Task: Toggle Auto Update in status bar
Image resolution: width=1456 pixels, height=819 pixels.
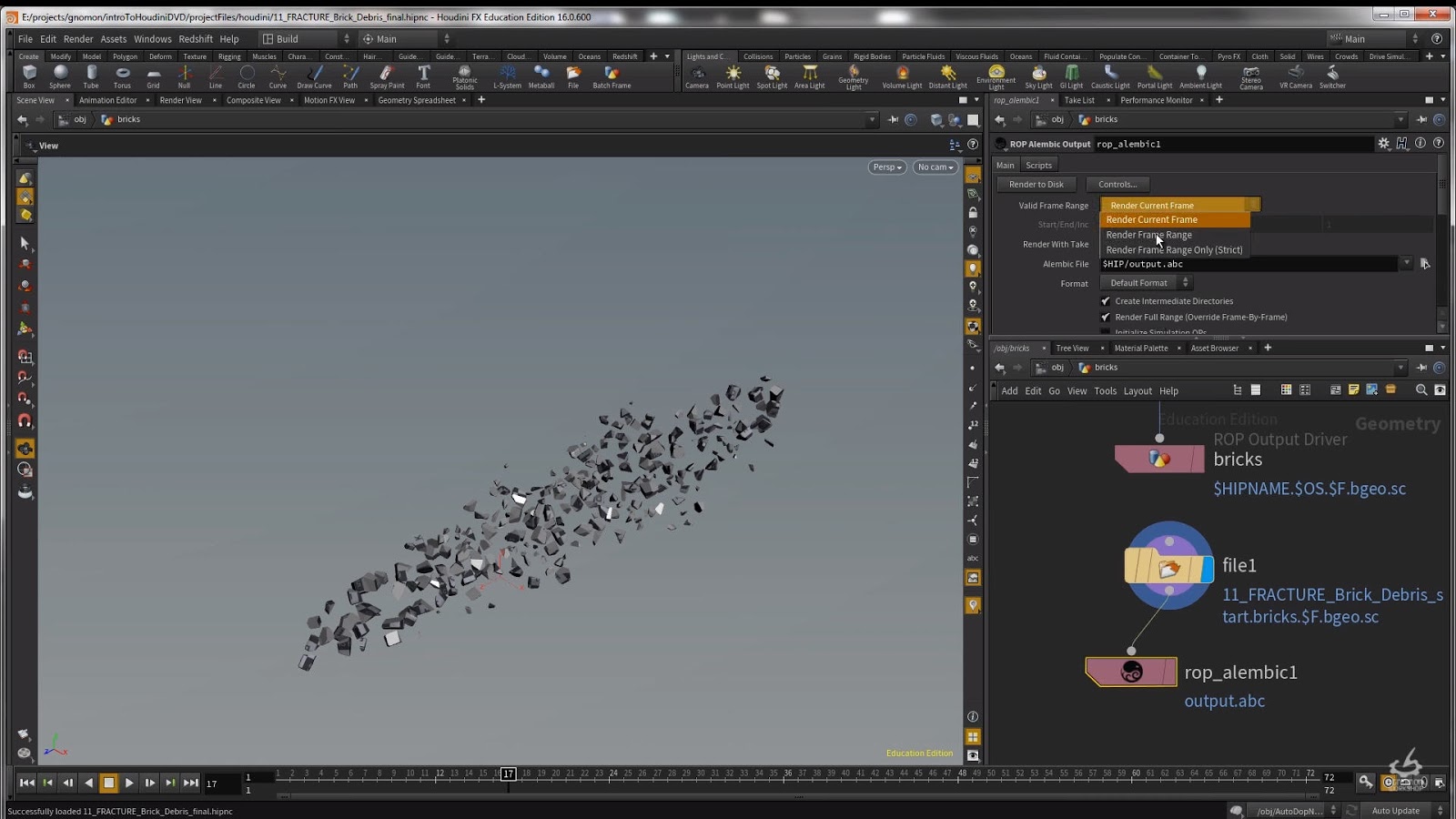Action: 1396,811
